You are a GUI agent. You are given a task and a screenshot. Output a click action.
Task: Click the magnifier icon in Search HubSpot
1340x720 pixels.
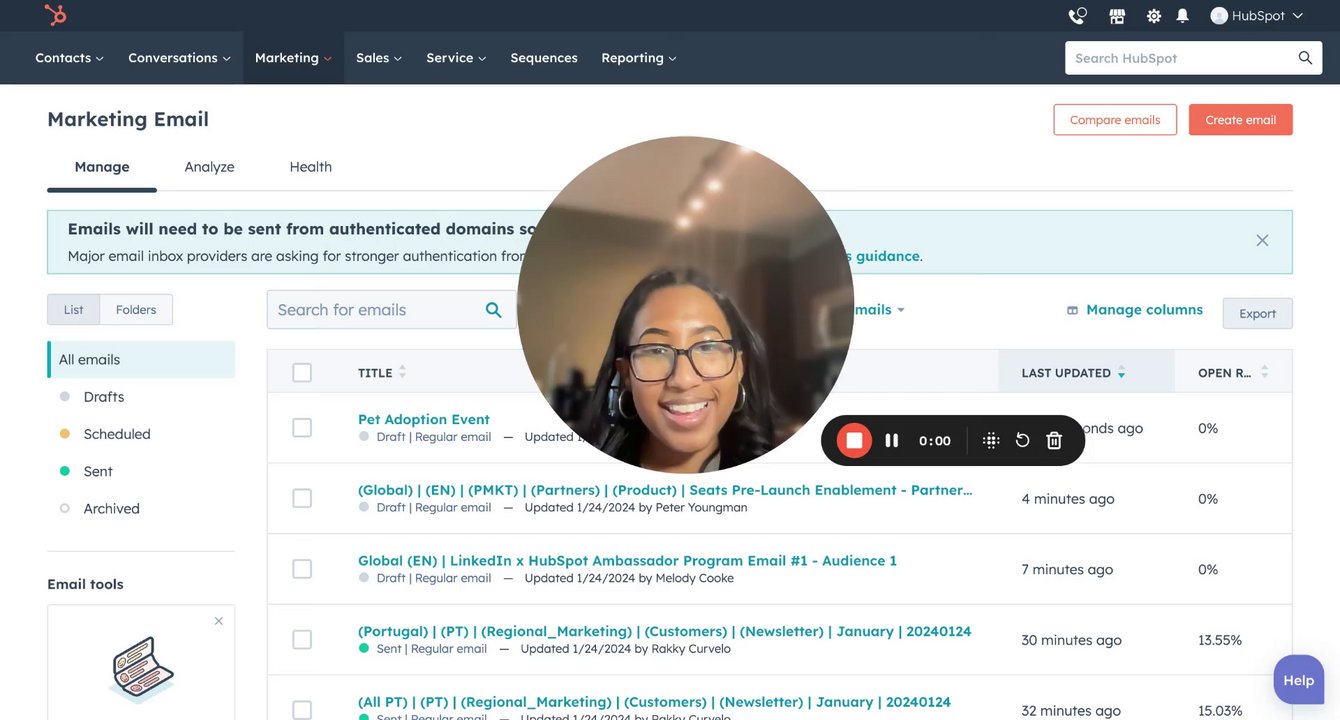(x=1305, y=58)
